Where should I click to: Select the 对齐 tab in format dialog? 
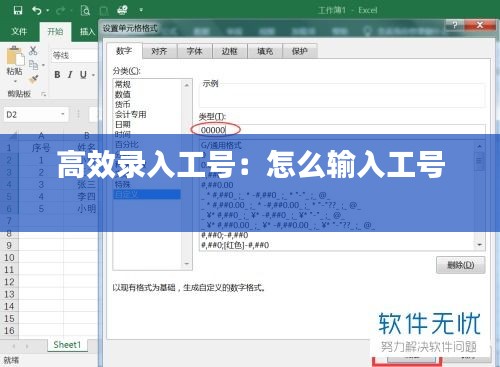coord(159,51)
